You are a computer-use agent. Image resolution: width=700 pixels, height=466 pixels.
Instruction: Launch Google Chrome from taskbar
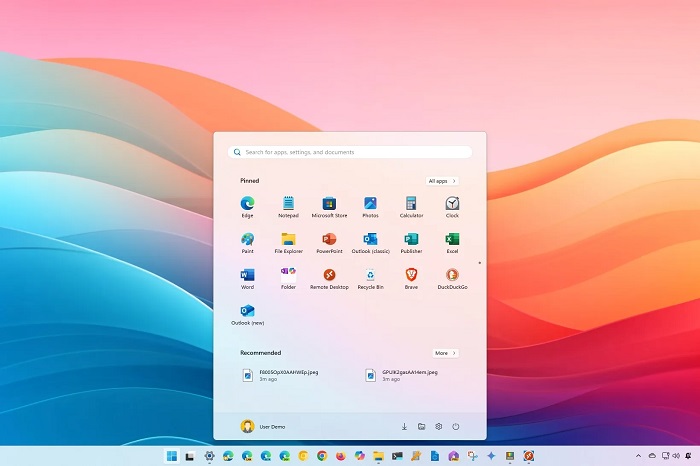(x=322, y=456)
